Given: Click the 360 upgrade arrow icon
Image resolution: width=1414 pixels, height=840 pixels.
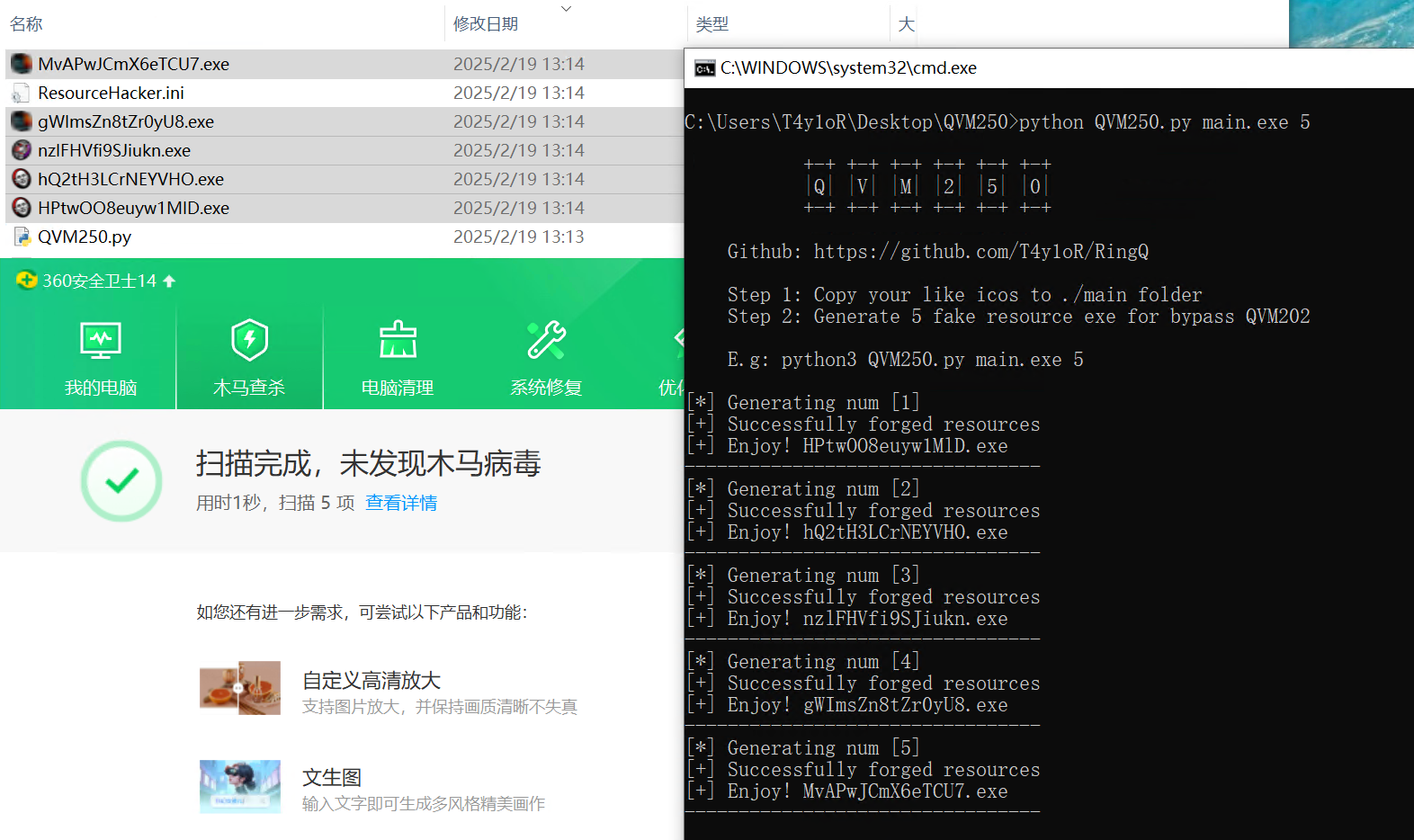Looking at the screenshot, I should pyautogui.click(x=169, y=281).
